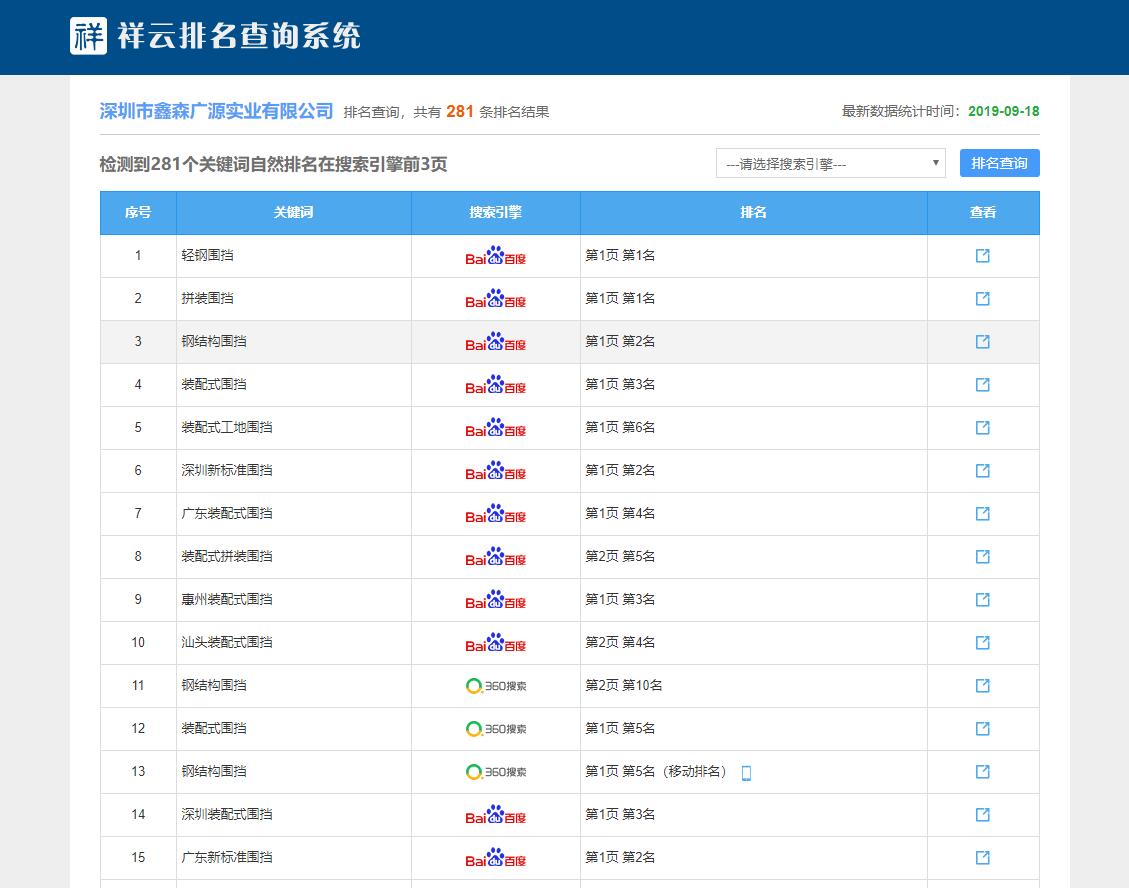The image size is (1129, 888).
Task: Click the 关键词 column header
Action: [x=293, y=213]
